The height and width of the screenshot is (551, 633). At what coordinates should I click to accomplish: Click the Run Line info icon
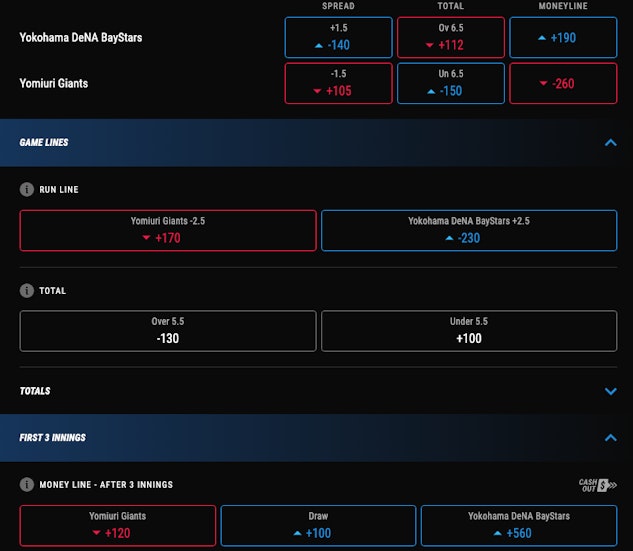tap(27, 189)
